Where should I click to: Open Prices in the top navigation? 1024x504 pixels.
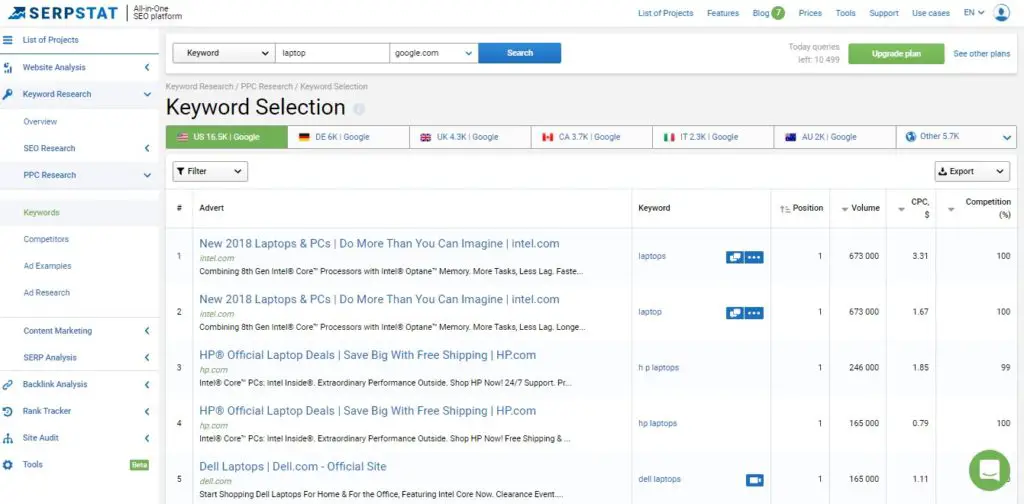(x=810, y=13)
